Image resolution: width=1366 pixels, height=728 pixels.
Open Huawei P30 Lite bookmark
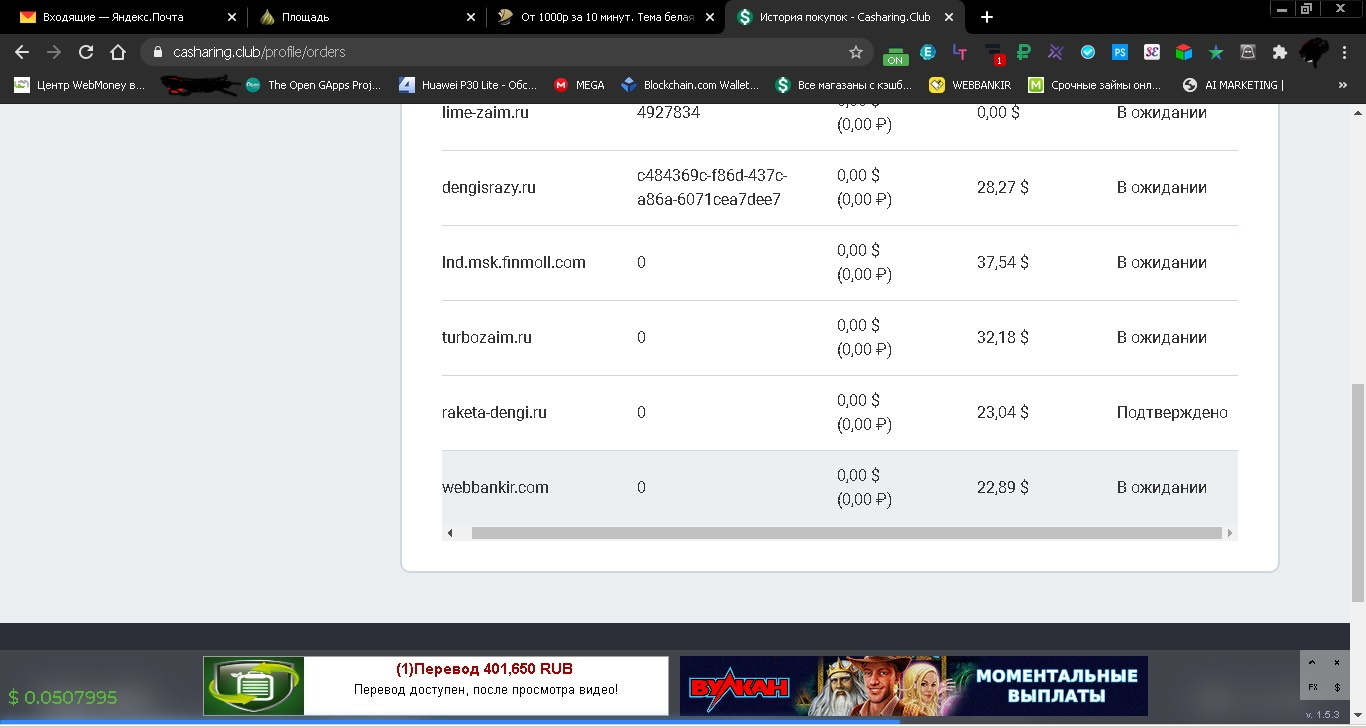(468, 85)
